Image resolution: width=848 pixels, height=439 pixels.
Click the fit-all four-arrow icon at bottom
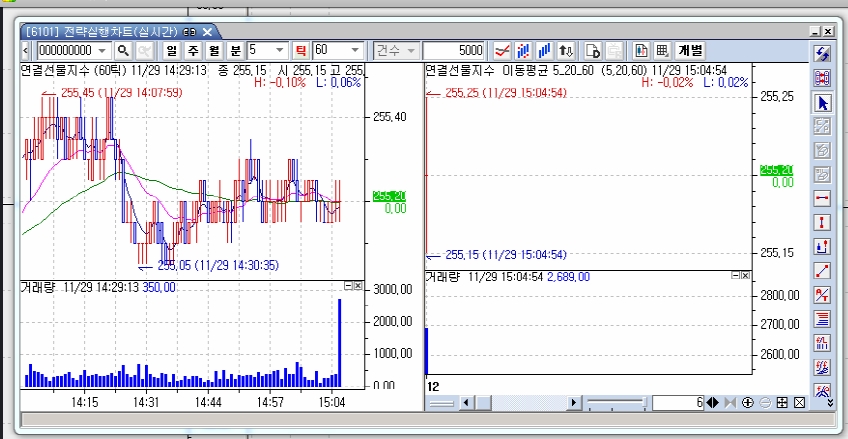[782, 403]
